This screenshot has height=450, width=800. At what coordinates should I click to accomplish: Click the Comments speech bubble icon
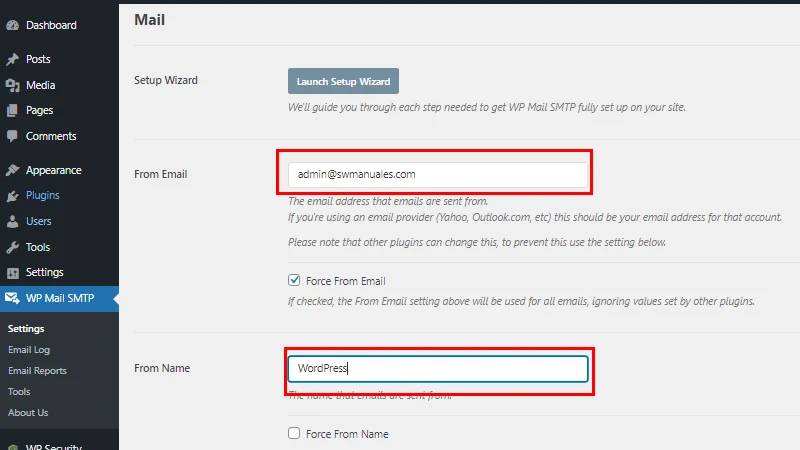point(13,136)
